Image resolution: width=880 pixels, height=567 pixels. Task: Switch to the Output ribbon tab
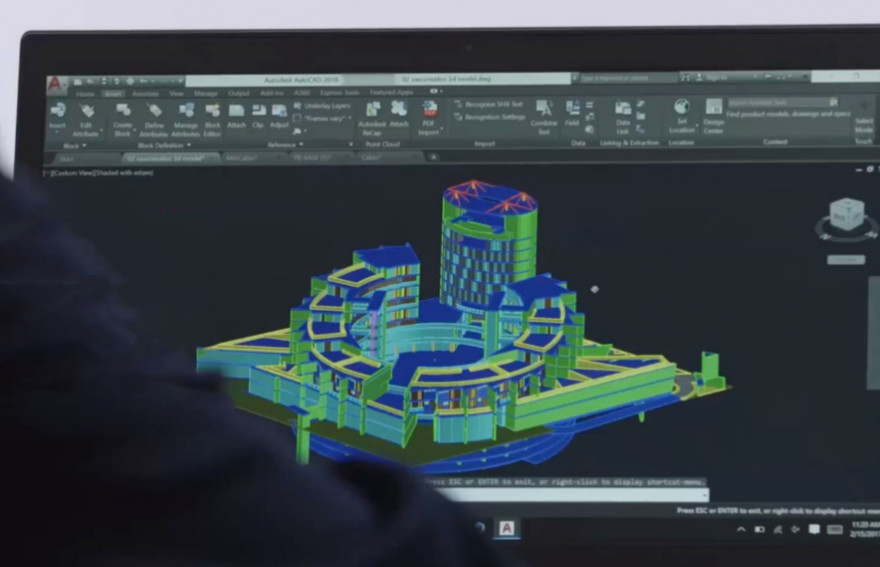[x=239, y=93]
